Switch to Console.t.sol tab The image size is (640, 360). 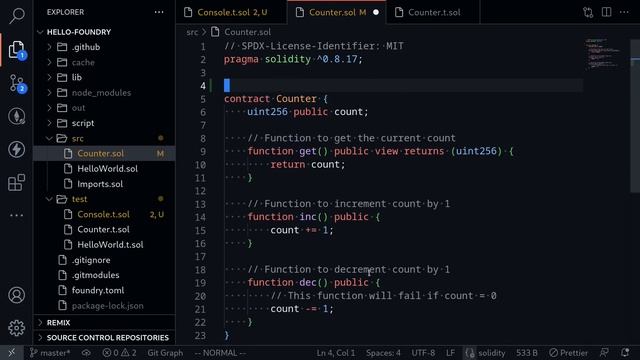point(232,12)
